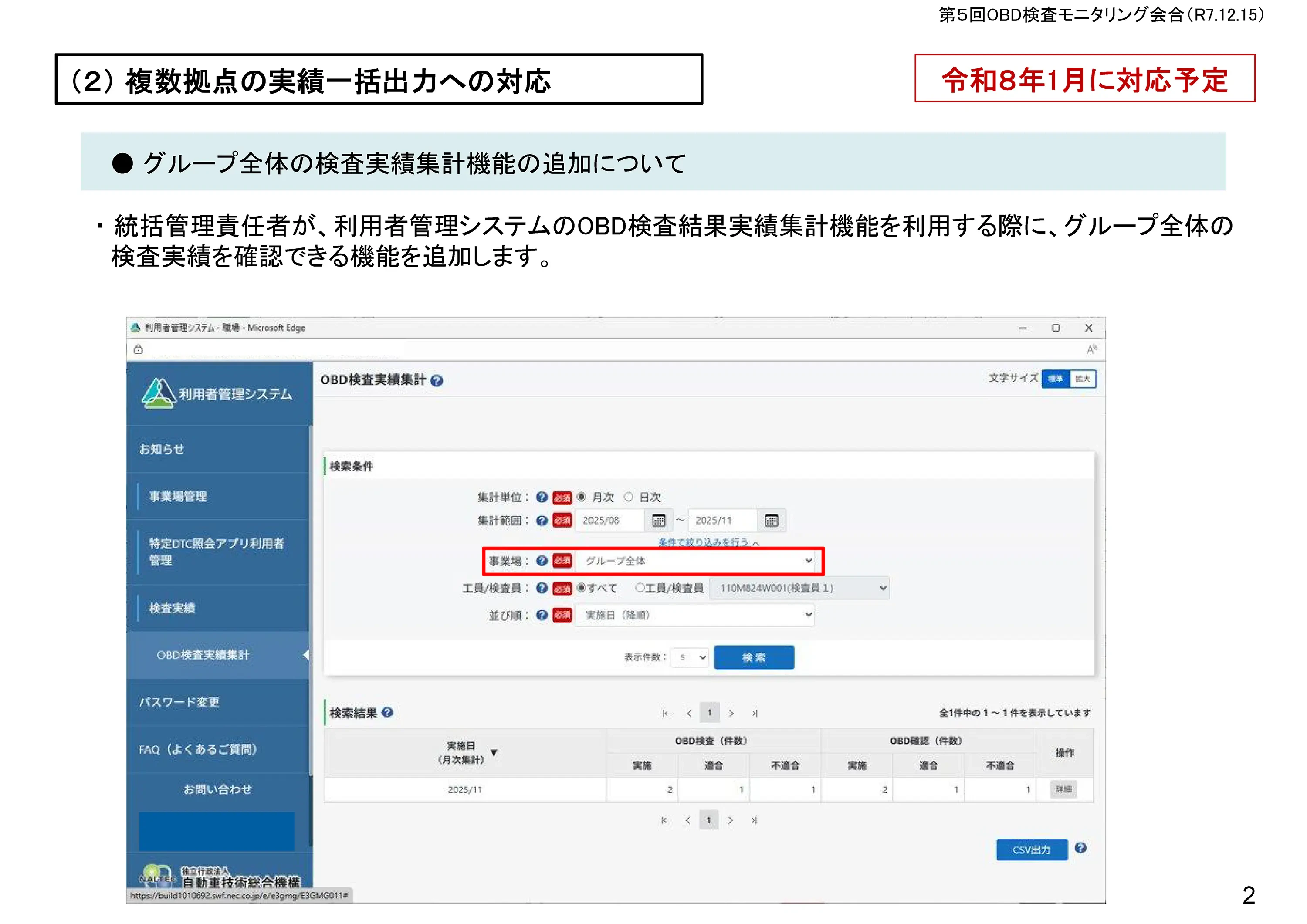Select 日次 radio button
This screenshot has height=924, width=1307.
pos(629,497)
